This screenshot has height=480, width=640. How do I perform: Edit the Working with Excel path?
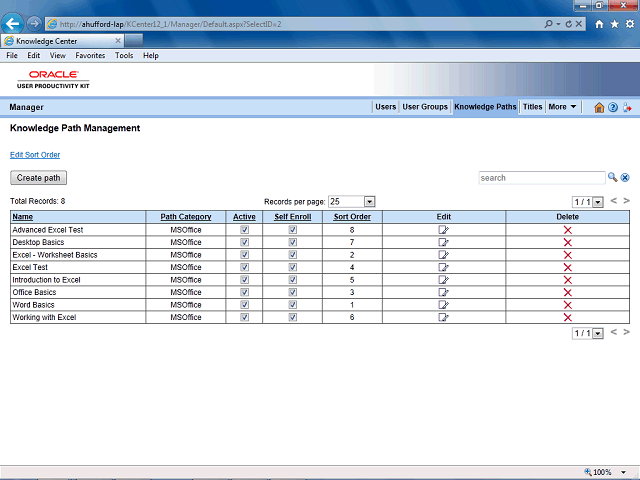(444, 317)
